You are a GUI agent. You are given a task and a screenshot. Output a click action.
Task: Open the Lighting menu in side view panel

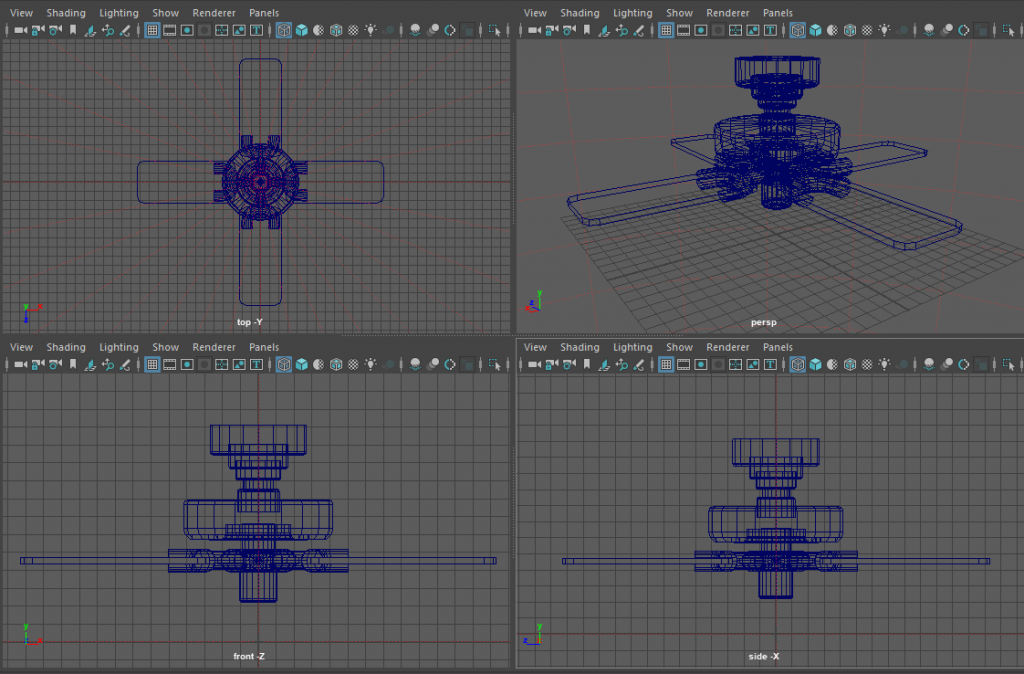(x=632, y=347)
